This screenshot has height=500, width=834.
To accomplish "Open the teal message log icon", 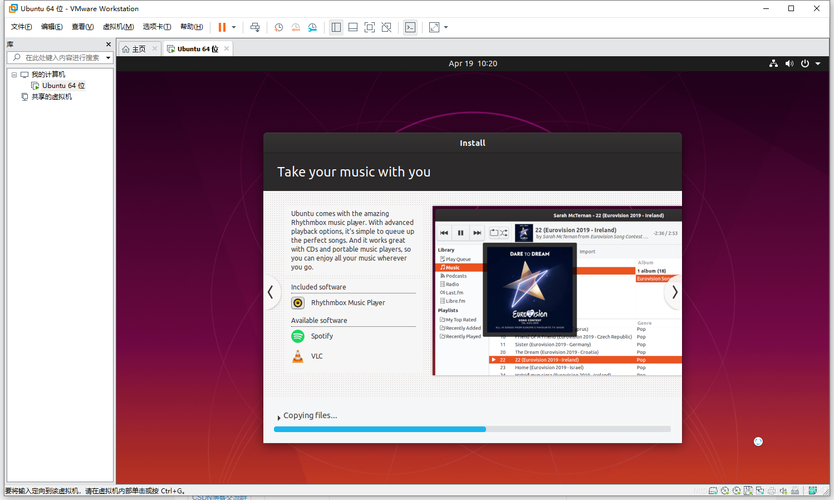I will 812,490.
